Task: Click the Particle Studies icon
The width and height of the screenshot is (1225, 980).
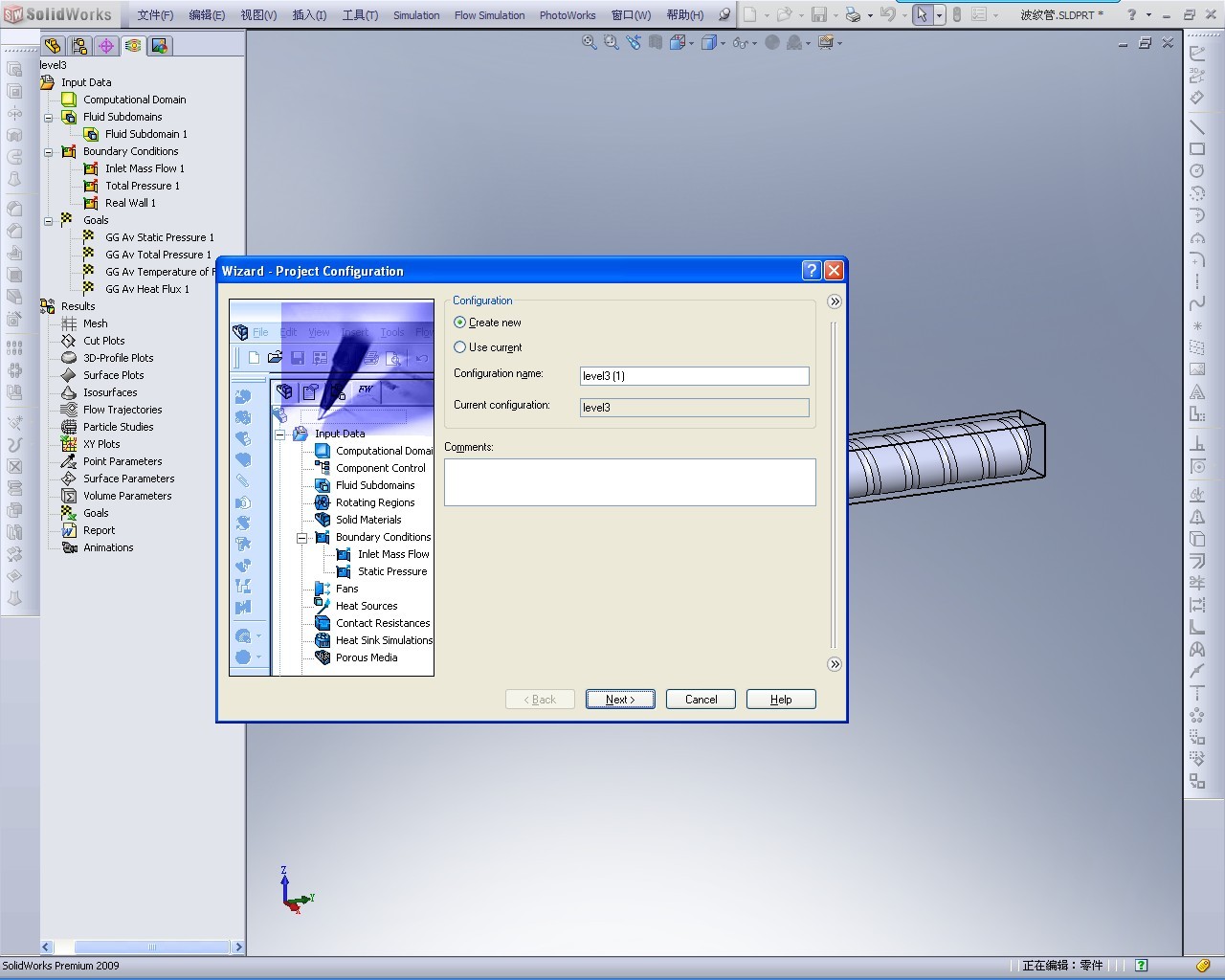Action: [69, 427]
